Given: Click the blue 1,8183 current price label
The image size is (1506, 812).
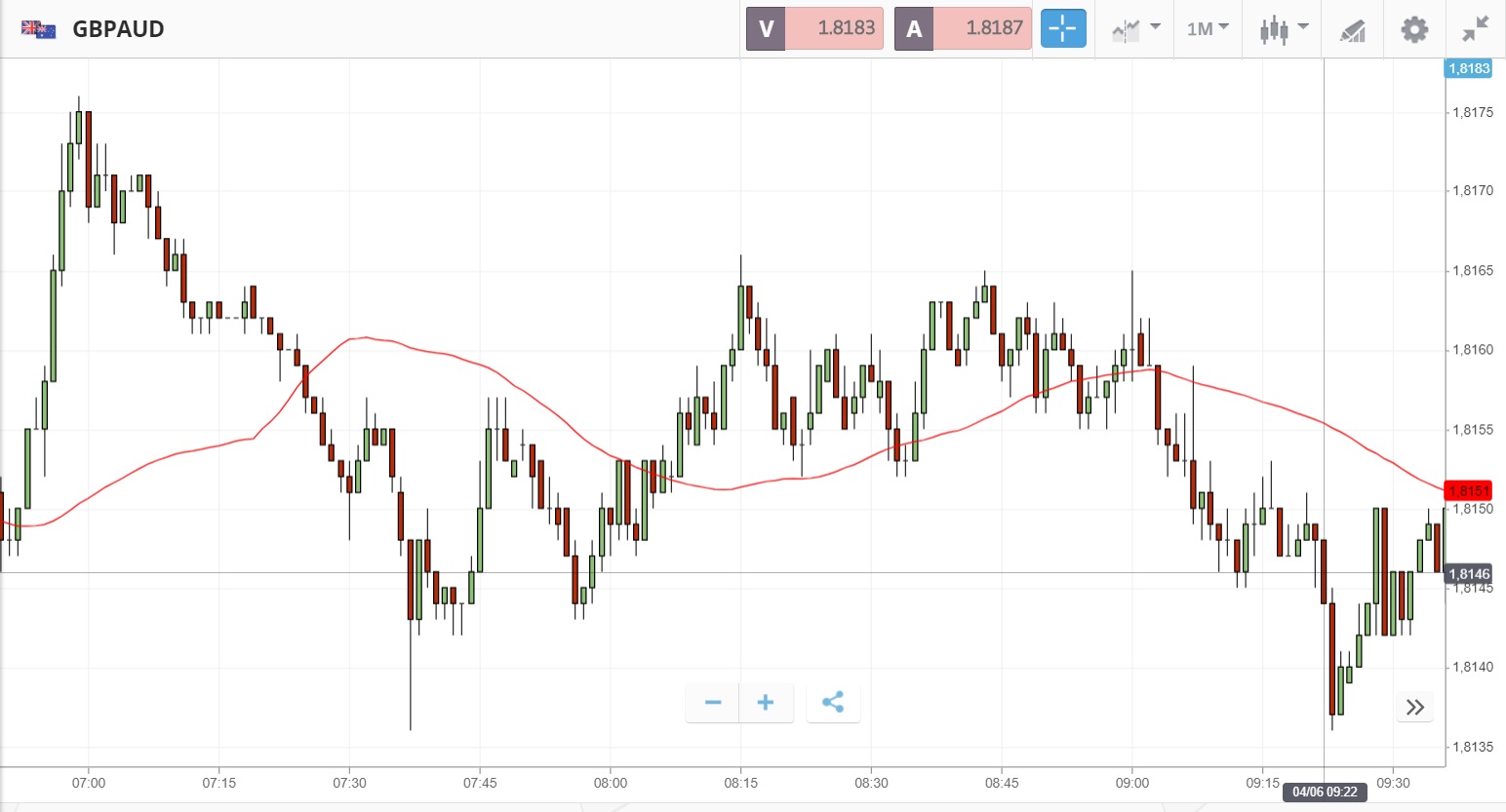Looking at the screenshot, I should 1468,68.
